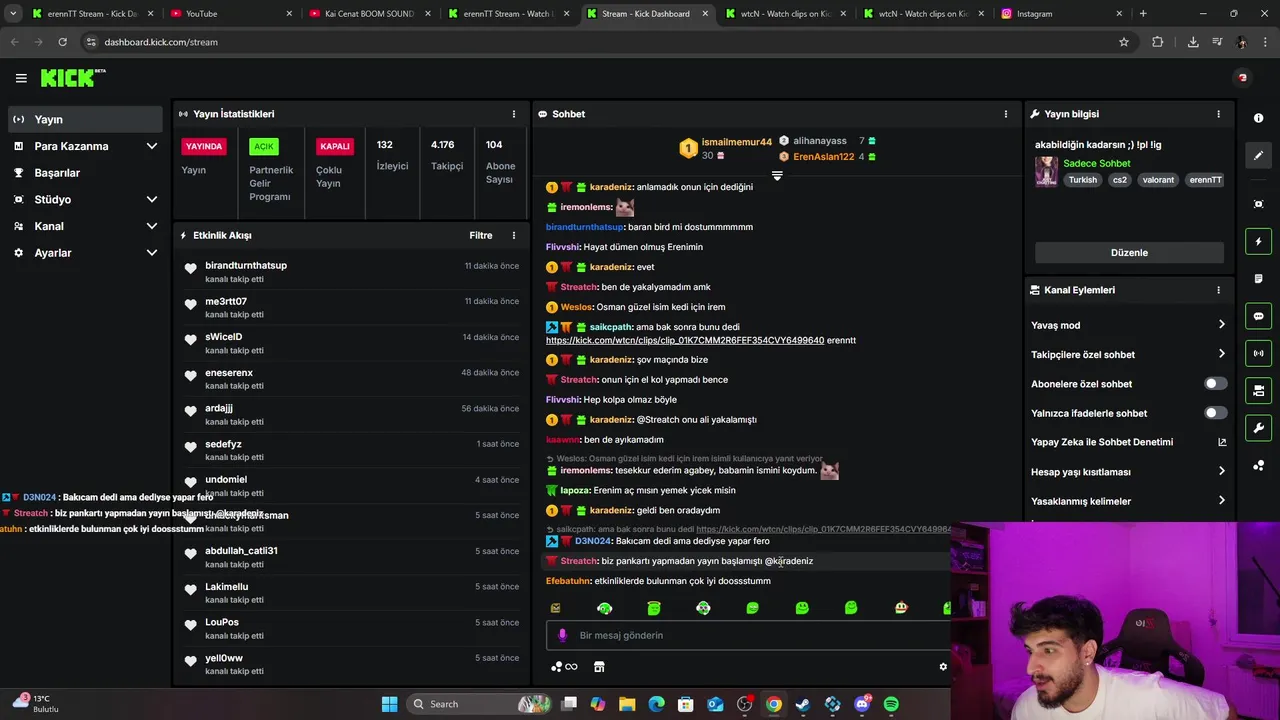
Task: Click the chat bubble icon in right rail
Action: tap(1258, 316)
